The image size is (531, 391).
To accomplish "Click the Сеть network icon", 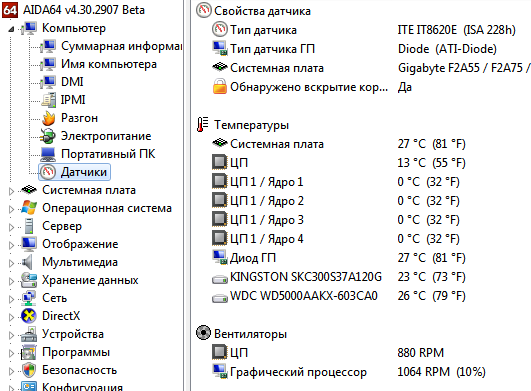I will [x=28, y=298].
